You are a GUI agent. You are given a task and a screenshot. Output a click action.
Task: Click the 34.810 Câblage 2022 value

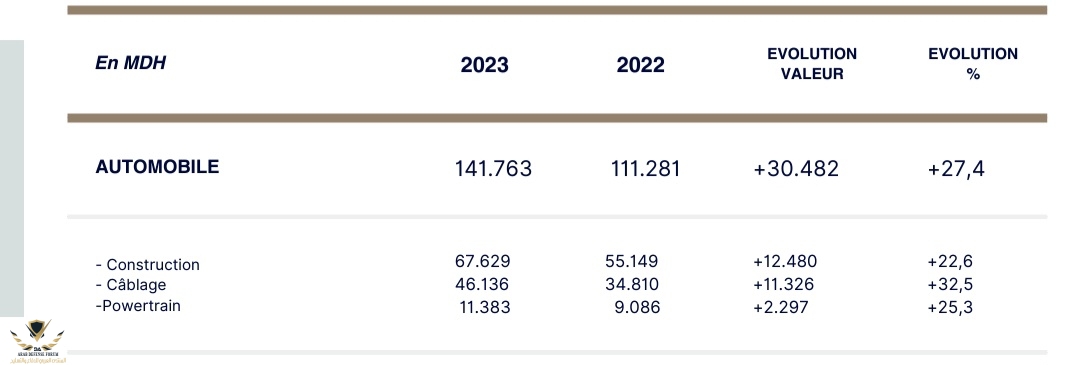point(631,284)
